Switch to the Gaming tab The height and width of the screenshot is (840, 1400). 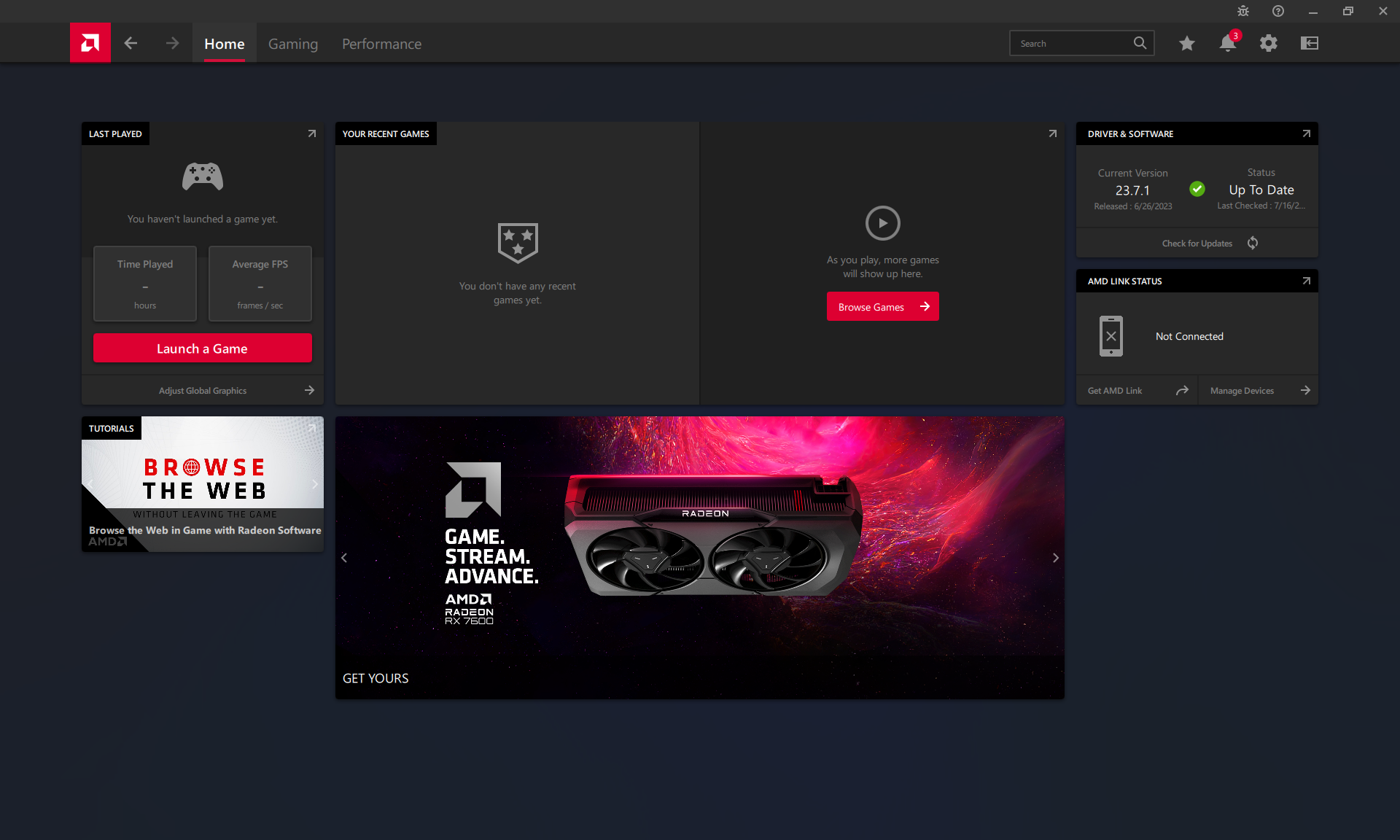tap(293, 44)
